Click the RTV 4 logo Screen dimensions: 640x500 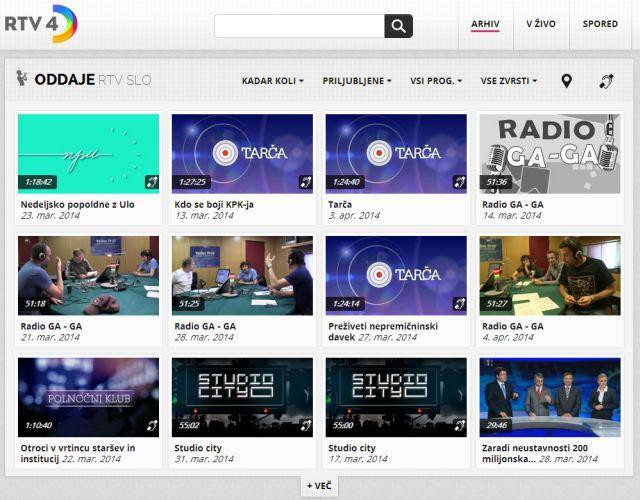(40, 24)
